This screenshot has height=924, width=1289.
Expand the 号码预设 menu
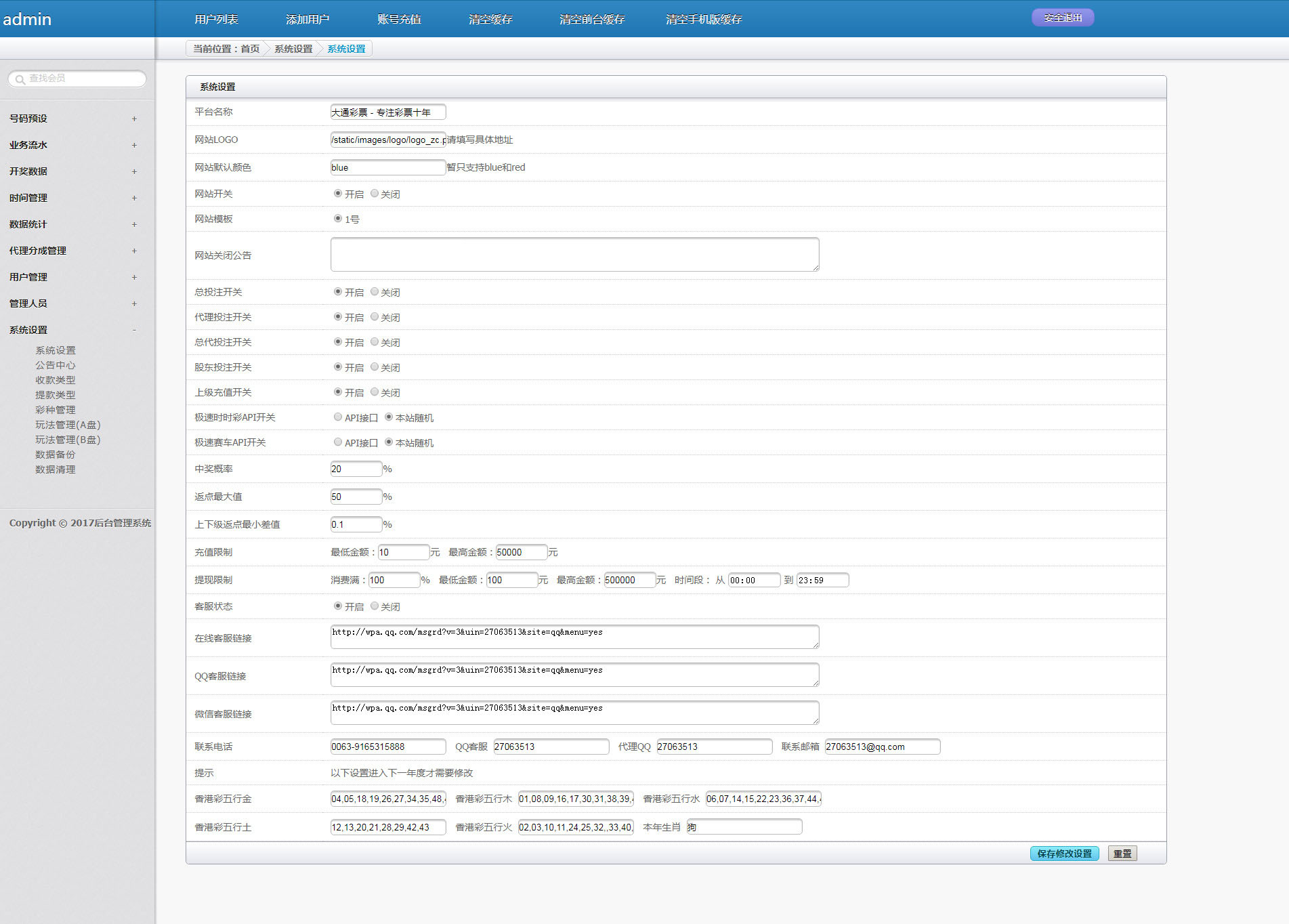pyautogui.click(x=72, y=119)
